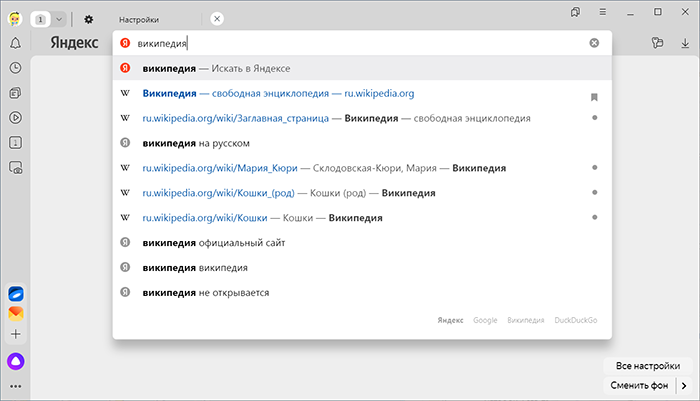Open Все настройки button
This screenshot has width=700, height=401.
[648, 366]
